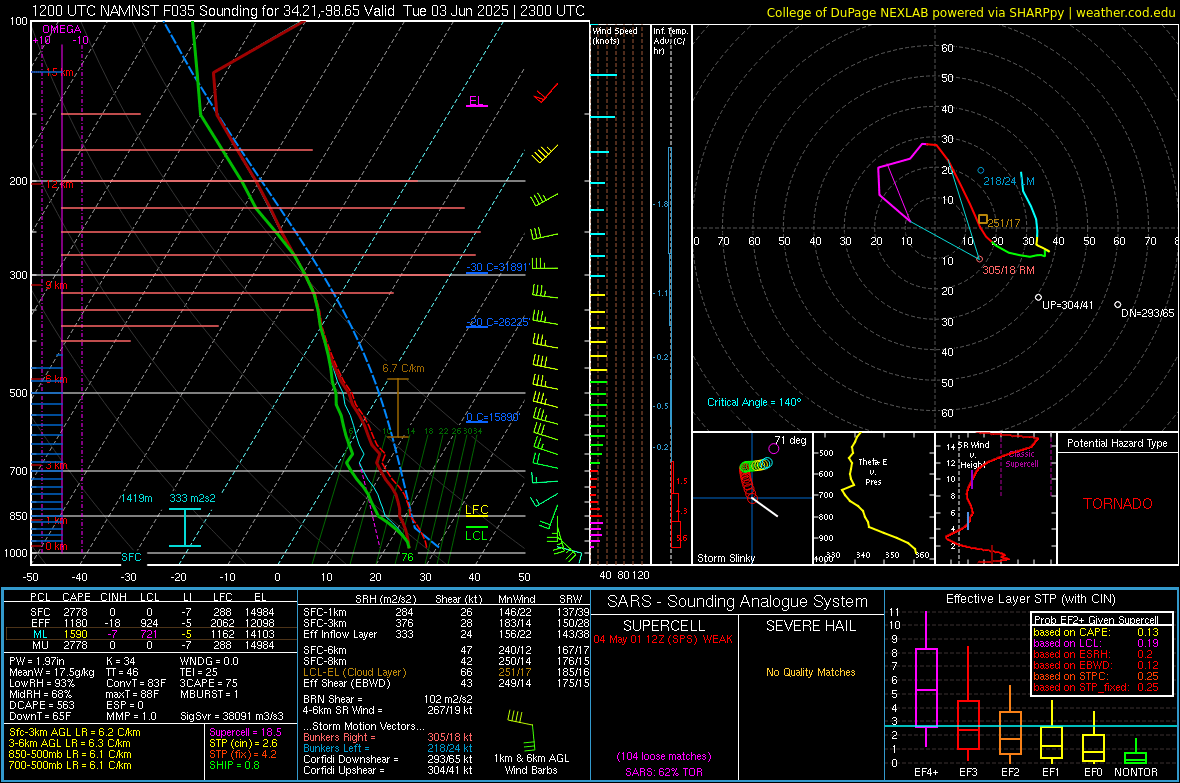Viewport: 1180px width, 783px height.
Task: Click the green 'SHIP = 0.8' value
Action: pos(234,766)
